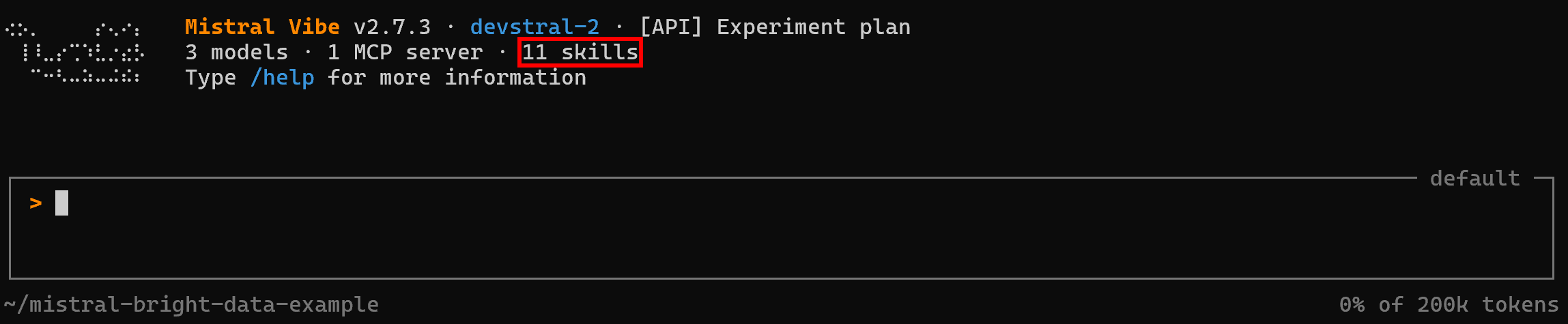Click the devstral-2 model name

(534, 27)
